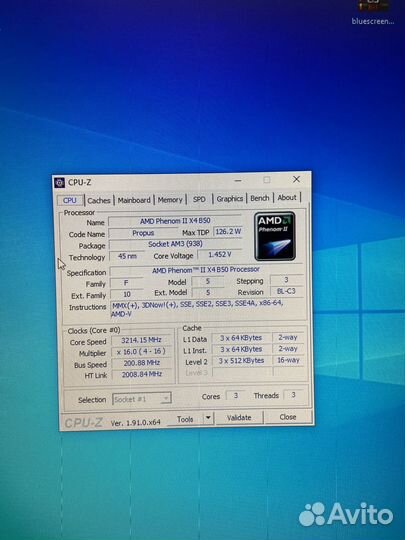Click the Ext. Family value 10
This screenshot has width=405, height=540.
pos(127,294)
